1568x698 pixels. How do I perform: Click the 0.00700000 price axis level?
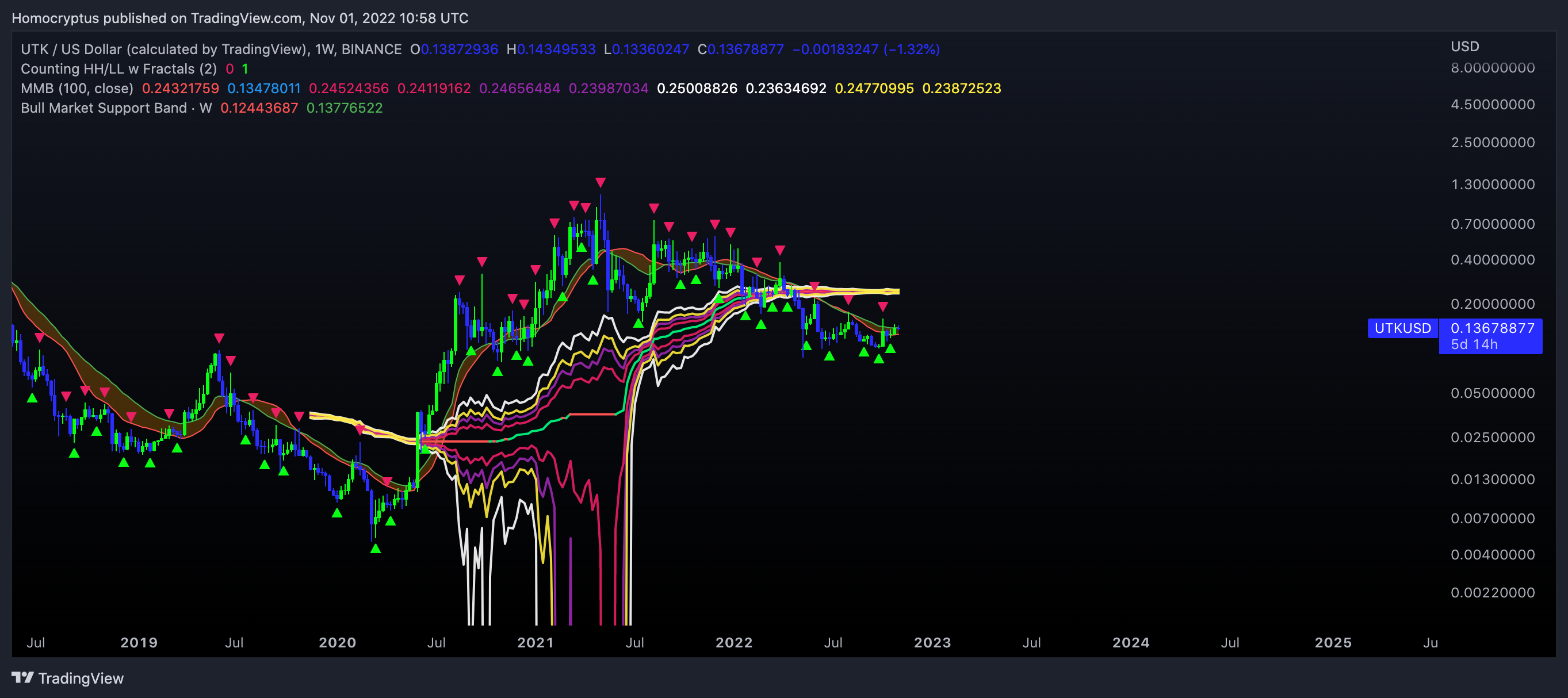point(1493,519)
